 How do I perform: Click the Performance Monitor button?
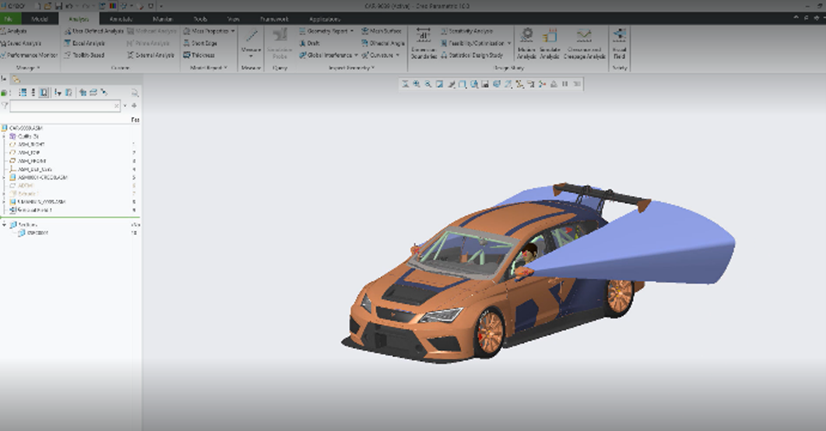30,56
